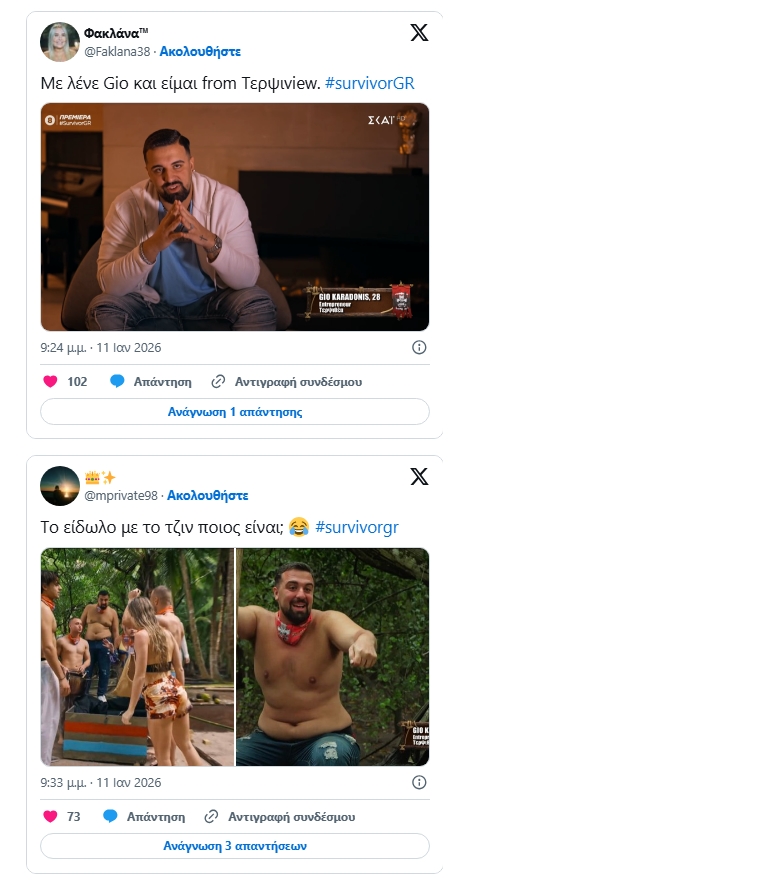
Task: Open mprivate98 profile avatar
Action: (x=59, y=485)
